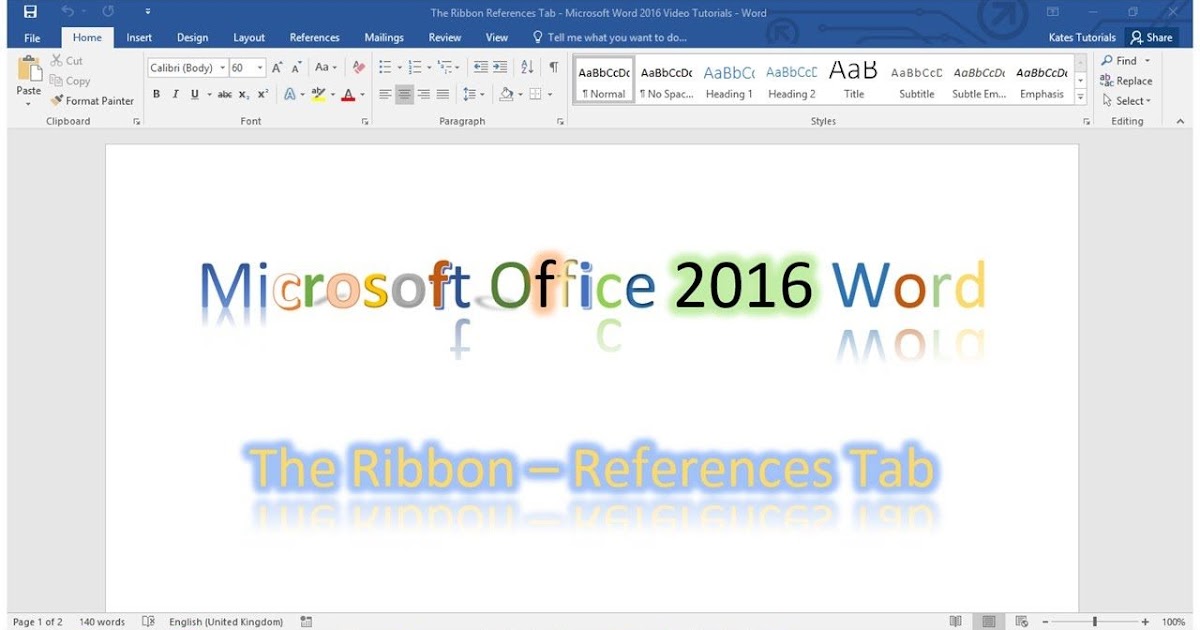
Task: Open the Clipboard pane launcher
Action: [136, 121]
